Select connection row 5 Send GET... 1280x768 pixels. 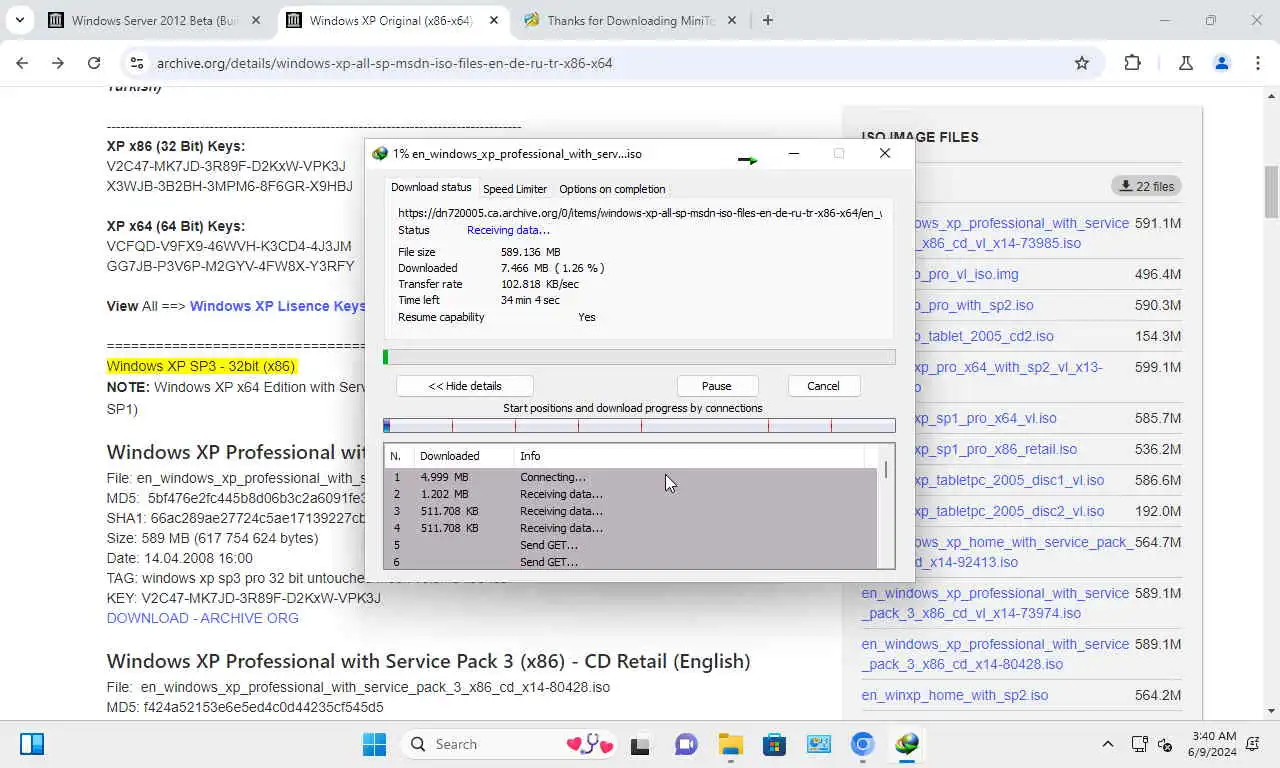(x=630, y=545)
